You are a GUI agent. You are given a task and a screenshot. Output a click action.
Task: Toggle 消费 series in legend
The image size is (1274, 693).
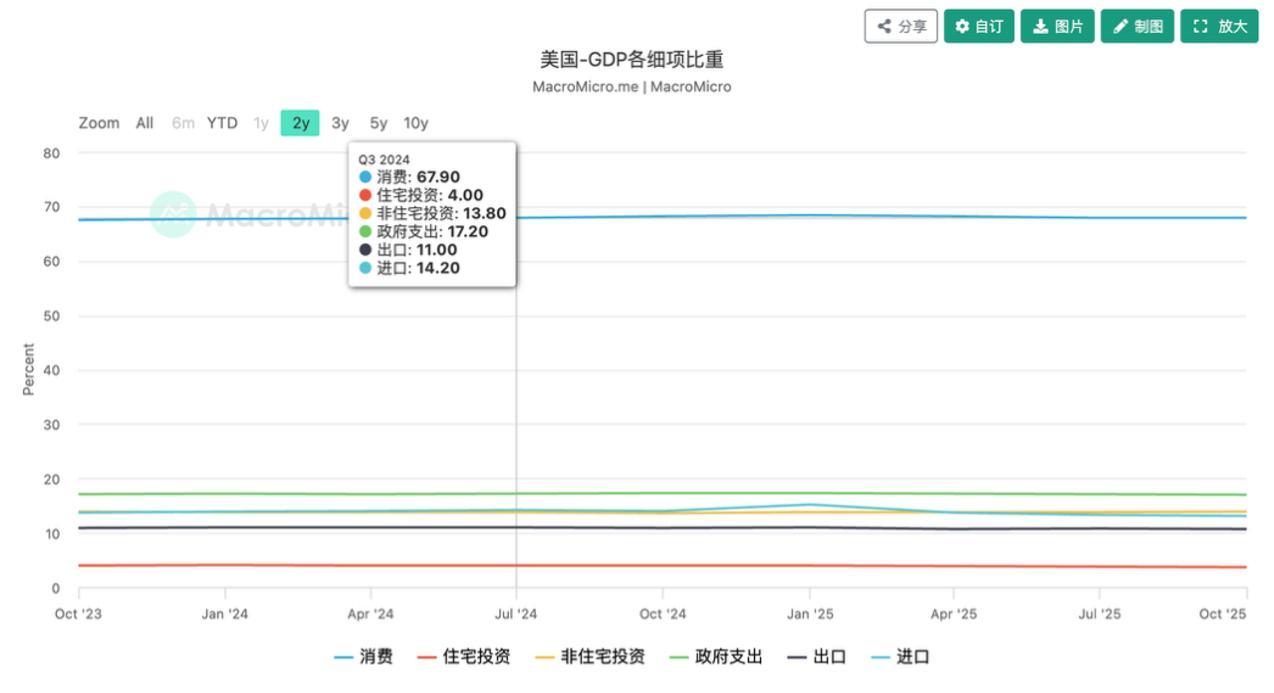point(364,657)
